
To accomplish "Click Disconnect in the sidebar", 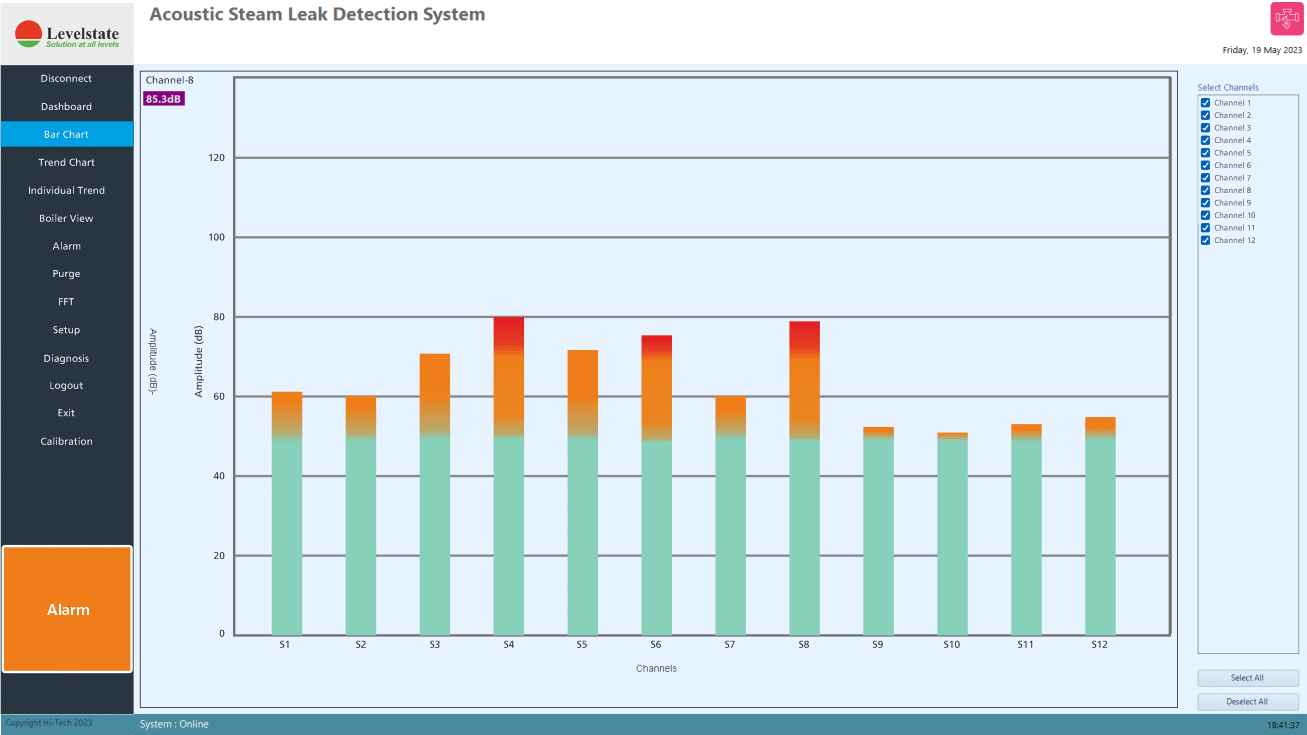I will coord(66,79).
